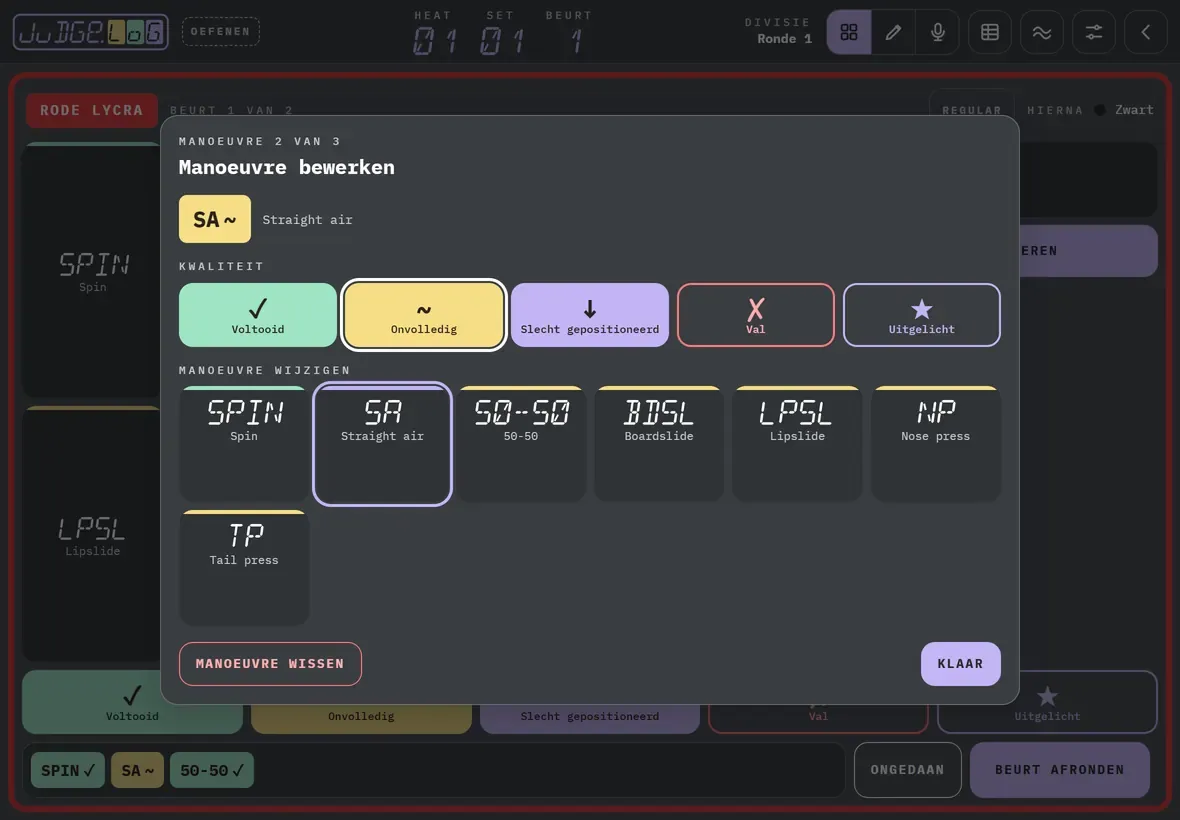Click the Spin tile behind the dialog

pos(92,271)
